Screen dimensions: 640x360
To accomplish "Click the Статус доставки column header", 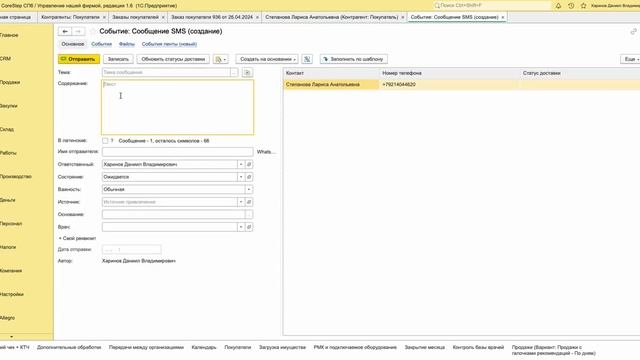I will (x=580, y=73).
